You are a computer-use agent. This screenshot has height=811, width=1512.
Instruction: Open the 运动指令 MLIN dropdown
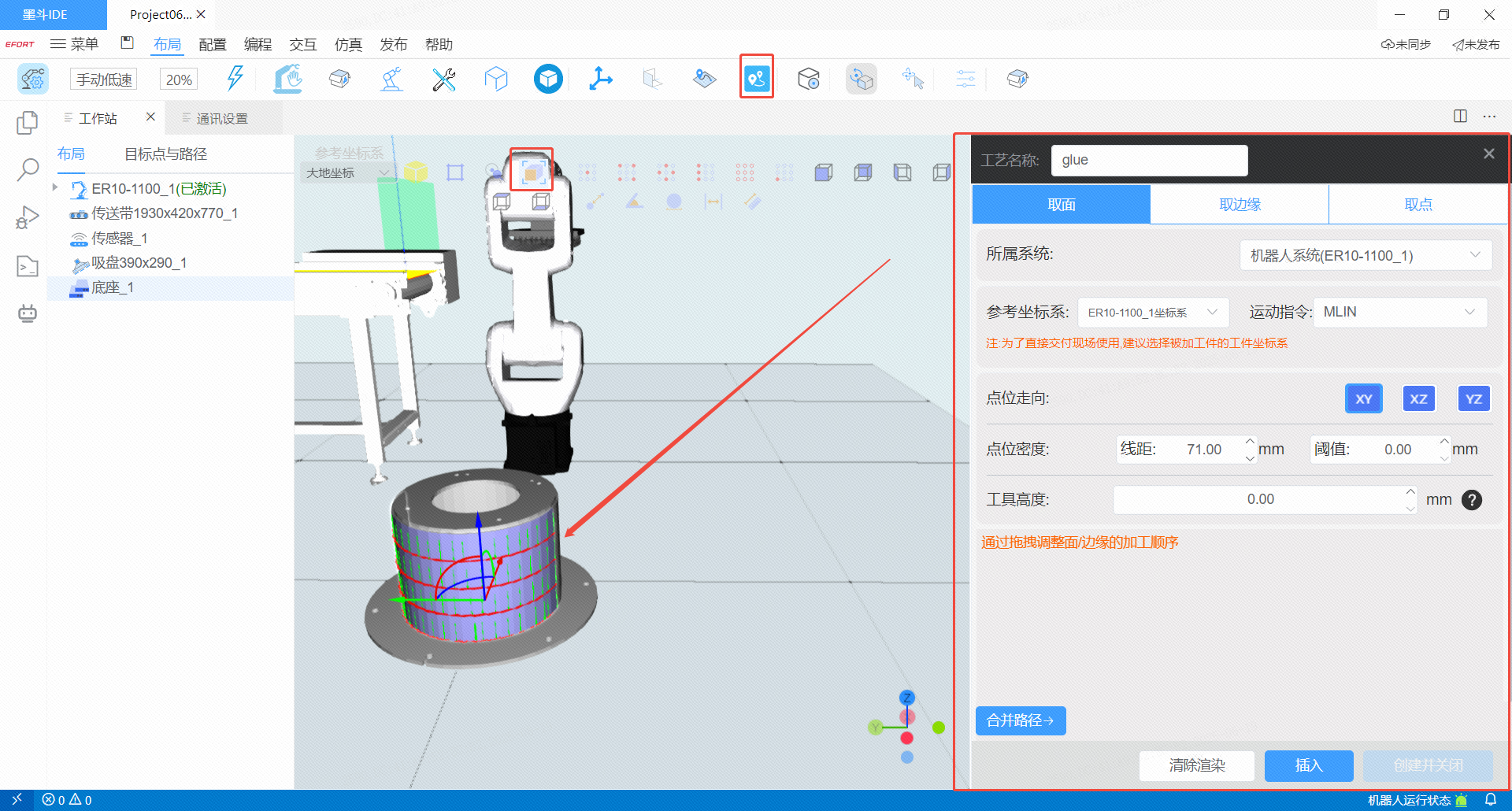[1400, 313]
